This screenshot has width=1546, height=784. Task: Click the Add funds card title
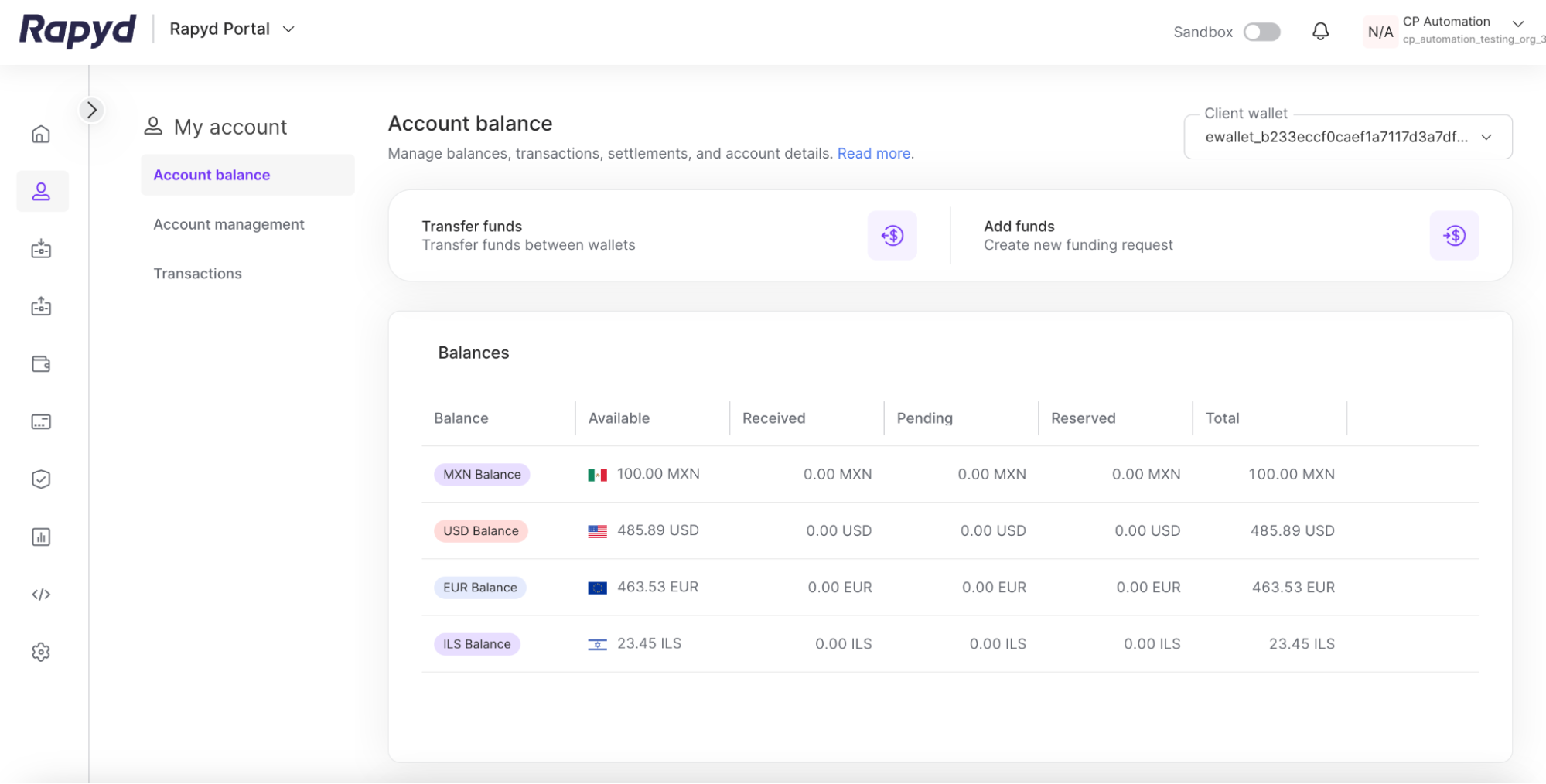click(x=1019, y=226)
